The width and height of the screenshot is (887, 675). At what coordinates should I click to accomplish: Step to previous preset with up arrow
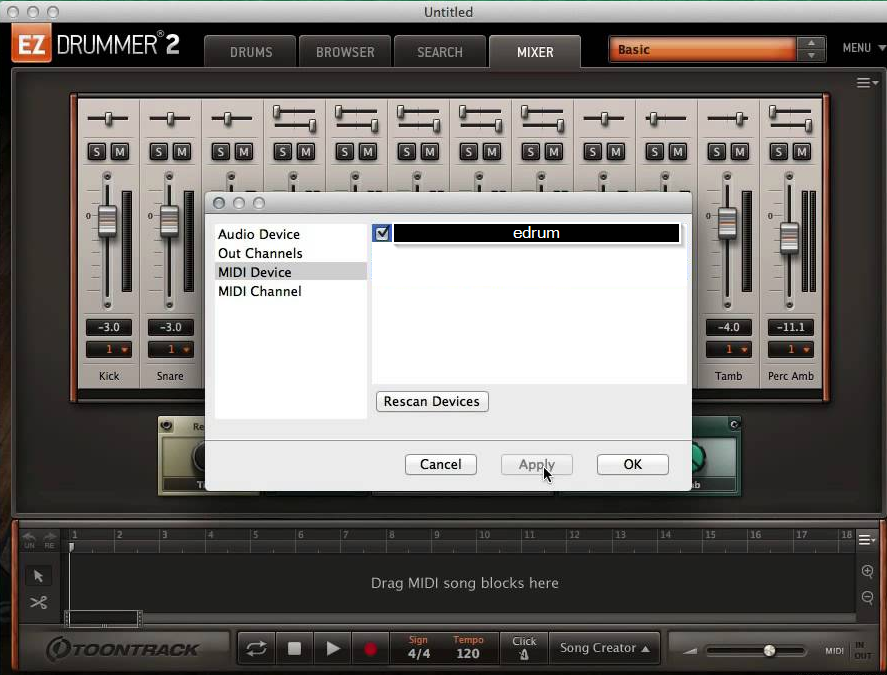click(x=811, y=44)
